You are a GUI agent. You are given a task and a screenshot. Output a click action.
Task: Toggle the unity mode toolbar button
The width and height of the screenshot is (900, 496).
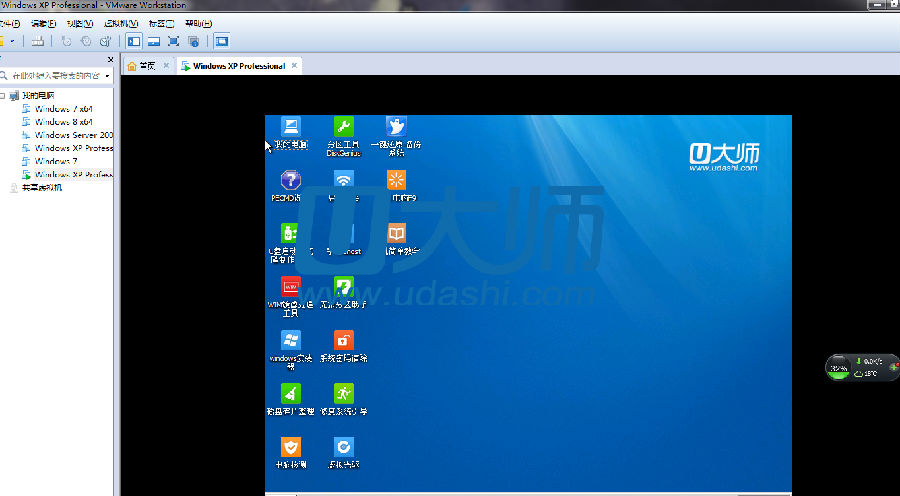click(193, 41)
